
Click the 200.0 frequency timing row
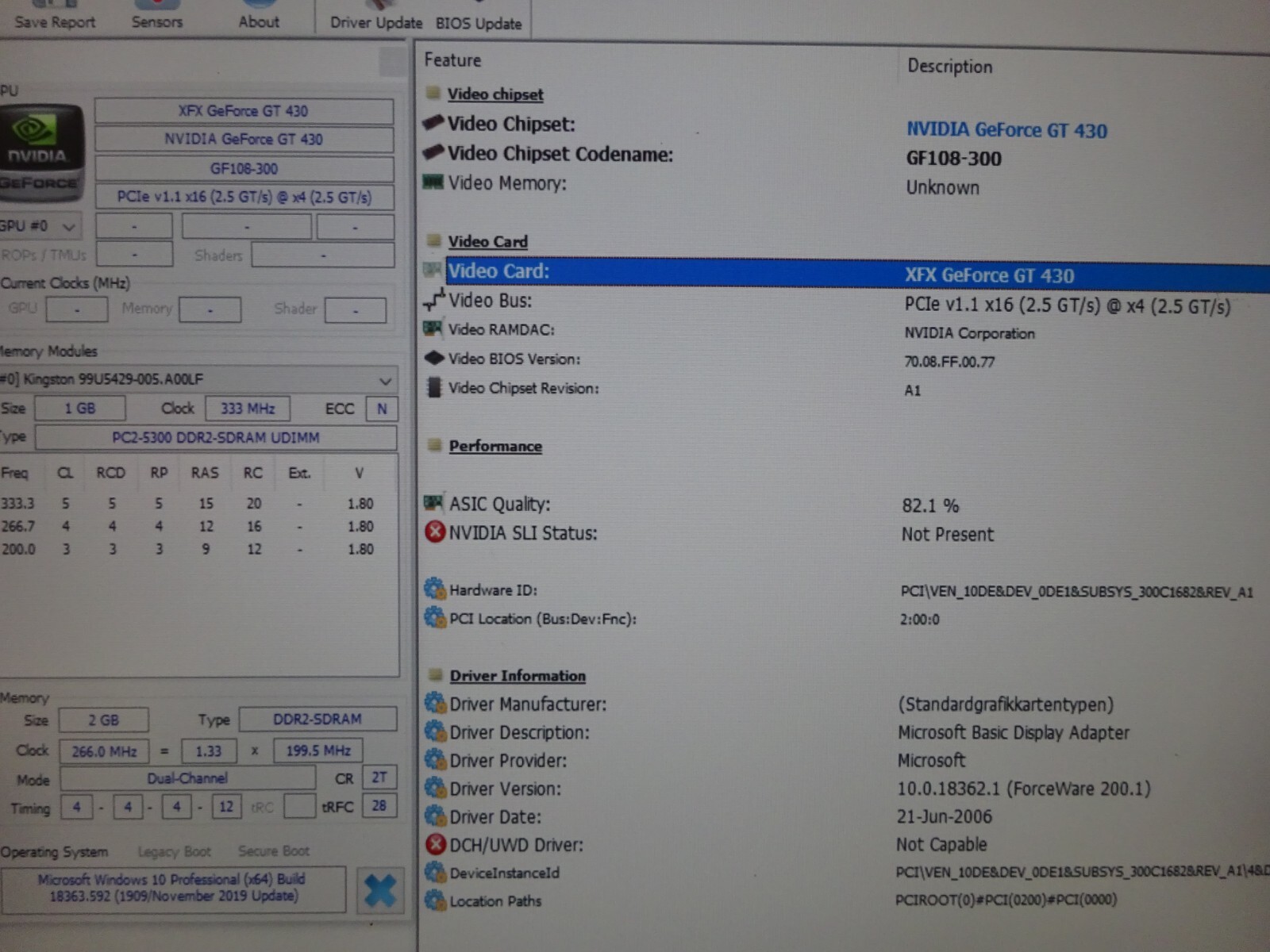pyautogui.click(x=188, y=549)
